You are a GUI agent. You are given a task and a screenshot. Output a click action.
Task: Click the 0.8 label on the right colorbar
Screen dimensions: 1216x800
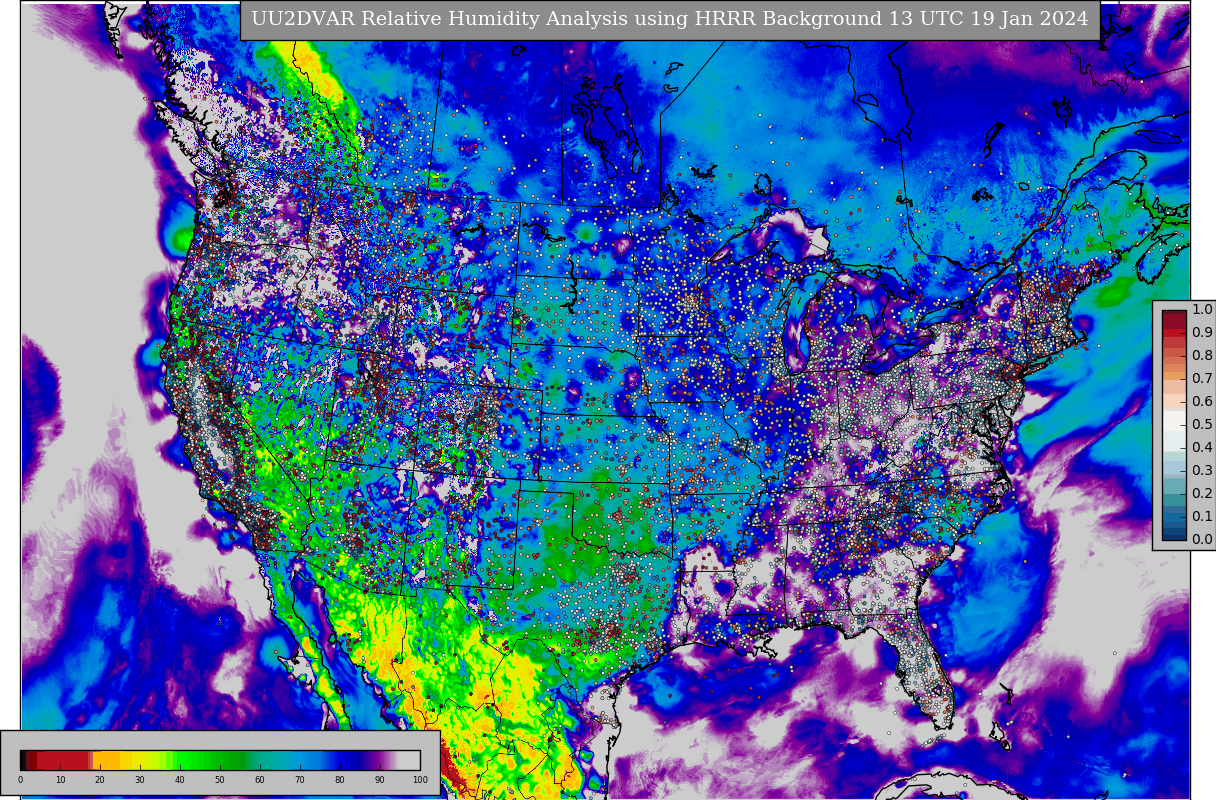pyautogui.click(x=1202, y=355)
